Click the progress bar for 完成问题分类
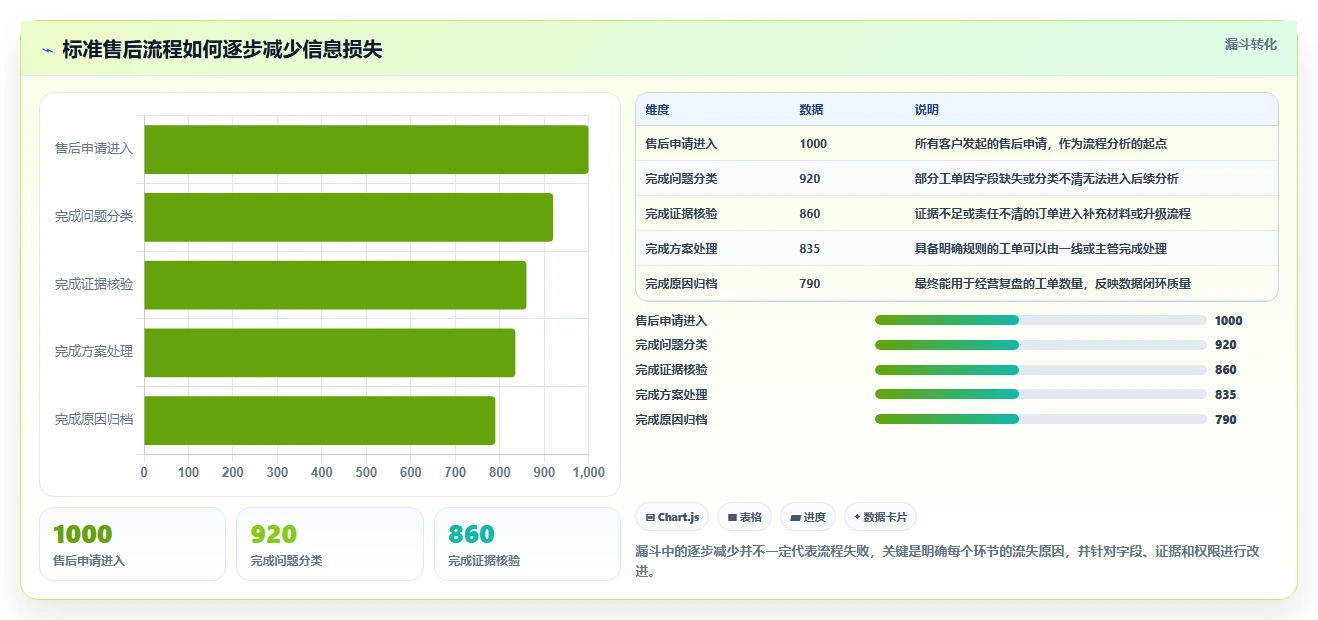1318x620 pixels. pyautogui.click(x=1040, y=345)
